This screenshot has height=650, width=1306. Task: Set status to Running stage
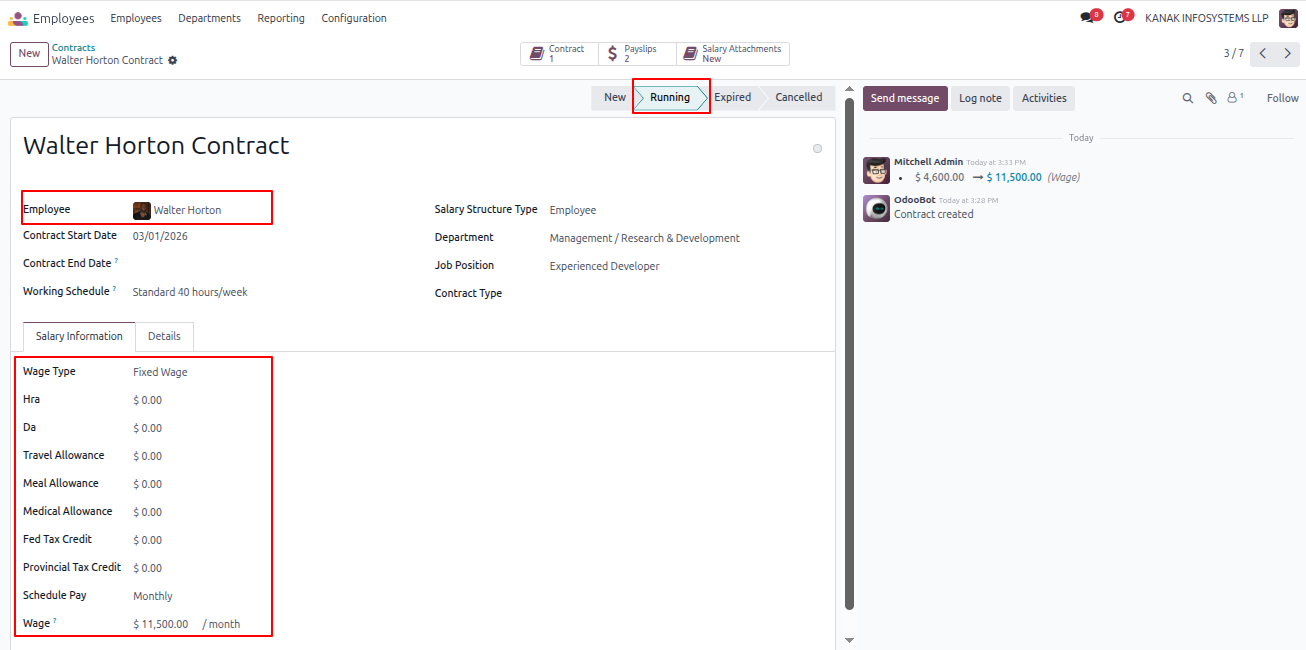coord(670,98)
